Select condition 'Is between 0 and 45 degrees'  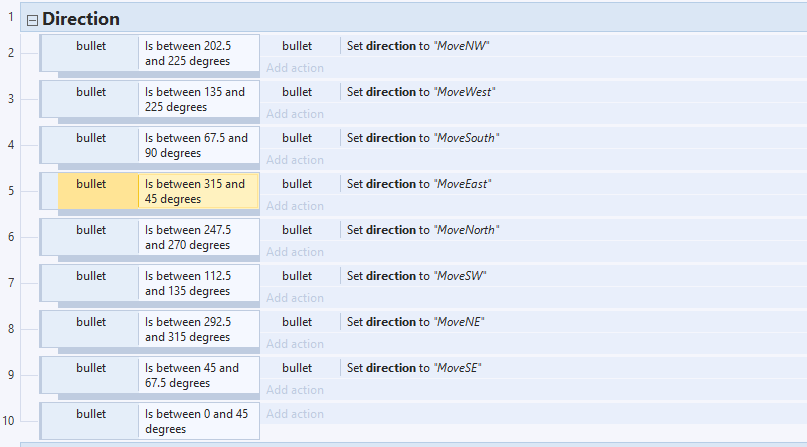[196, 421]
